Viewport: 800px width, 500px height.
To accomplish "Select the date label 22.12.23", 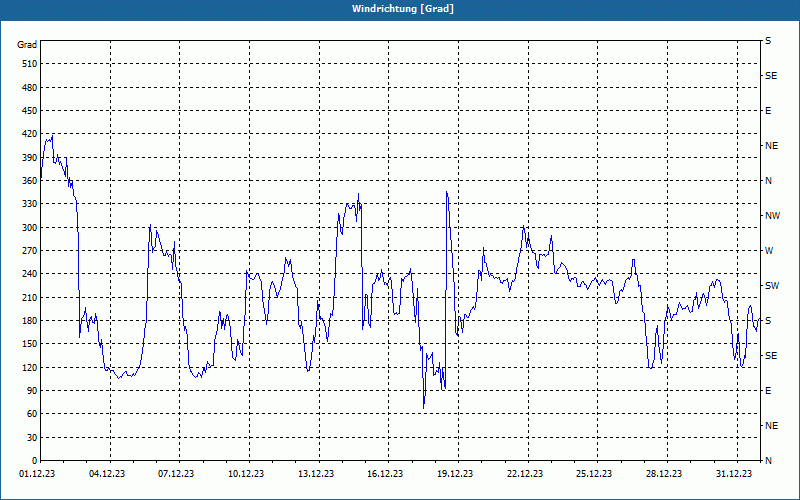I will pos(524,474).
